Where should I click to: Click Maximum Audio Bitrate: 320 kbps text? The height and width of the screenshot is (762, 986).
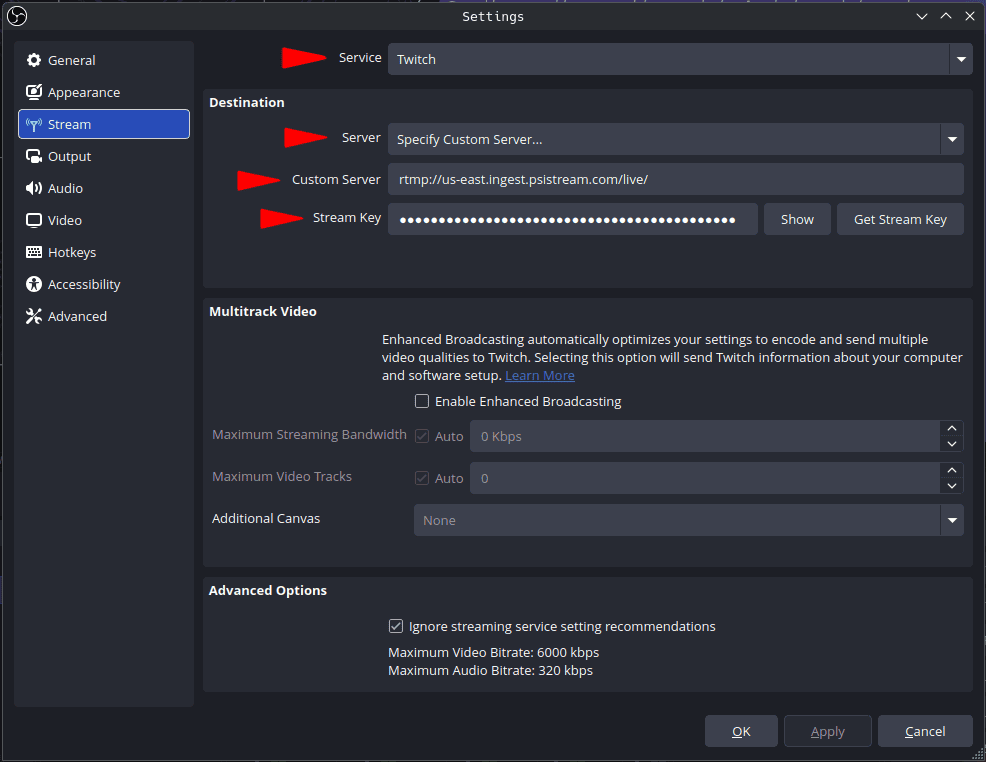(490, 671)
